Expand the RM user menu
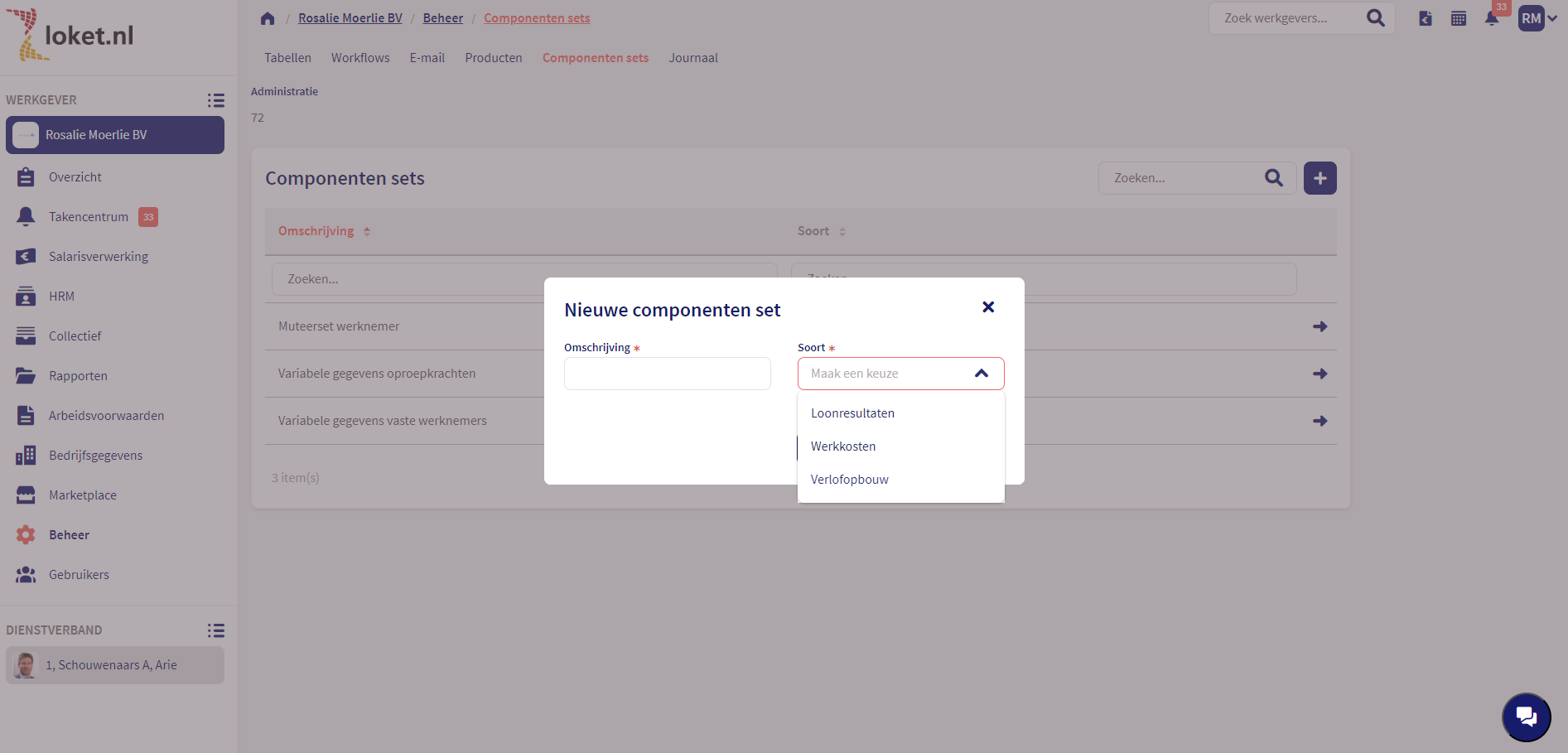 (x=1537, y=18)
